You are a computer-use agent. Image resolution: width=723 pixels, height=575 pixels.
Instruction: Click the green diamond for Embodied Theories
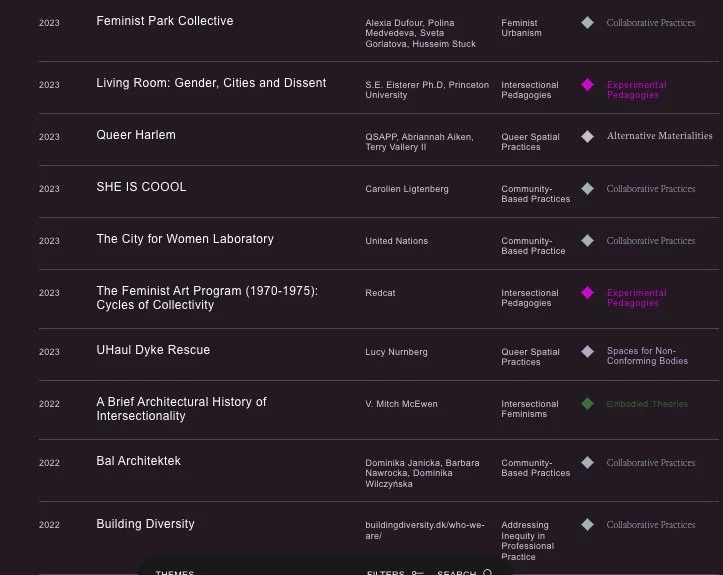coord(587,403)
